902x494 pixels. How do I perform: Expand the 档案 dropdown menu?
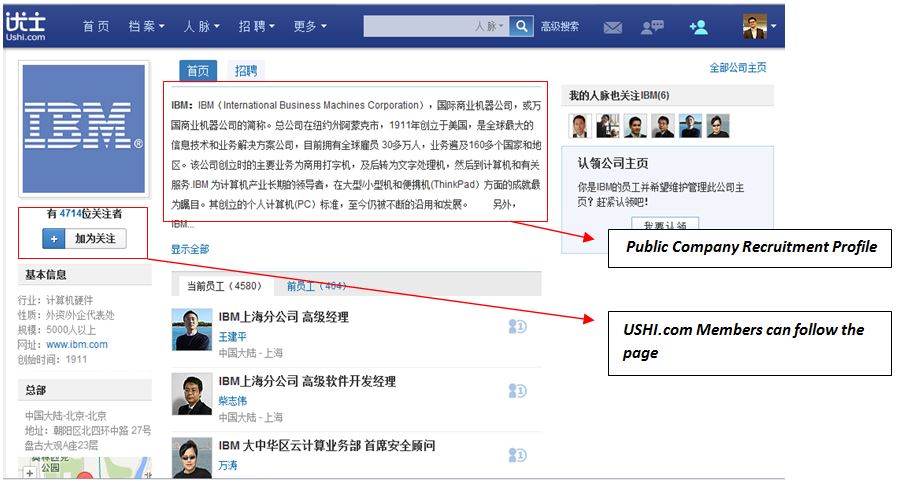tap(147, 26)
